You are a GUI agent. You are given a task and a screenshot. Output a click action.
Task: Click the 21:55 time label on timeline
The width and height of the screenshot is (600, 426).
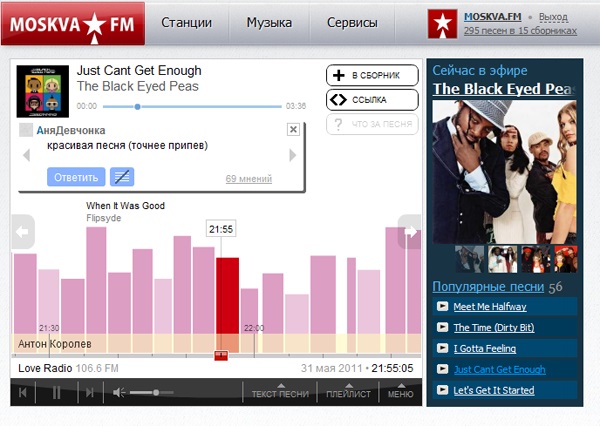[221, 229]
